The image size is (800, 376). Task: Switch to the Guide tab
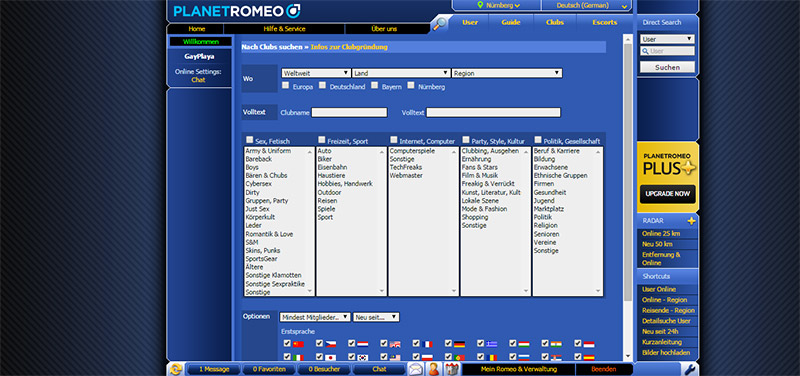point(511,22)
